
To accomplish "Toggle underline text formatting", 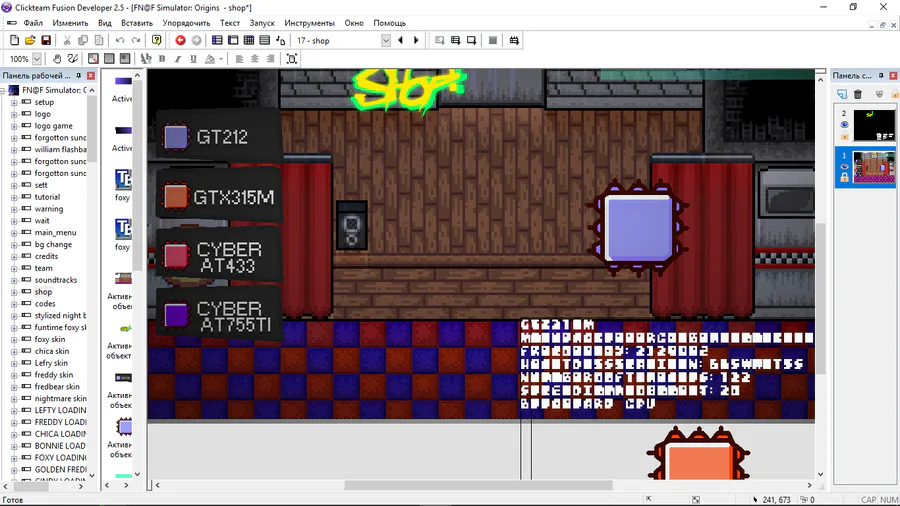I will click(x=193, y=59).
